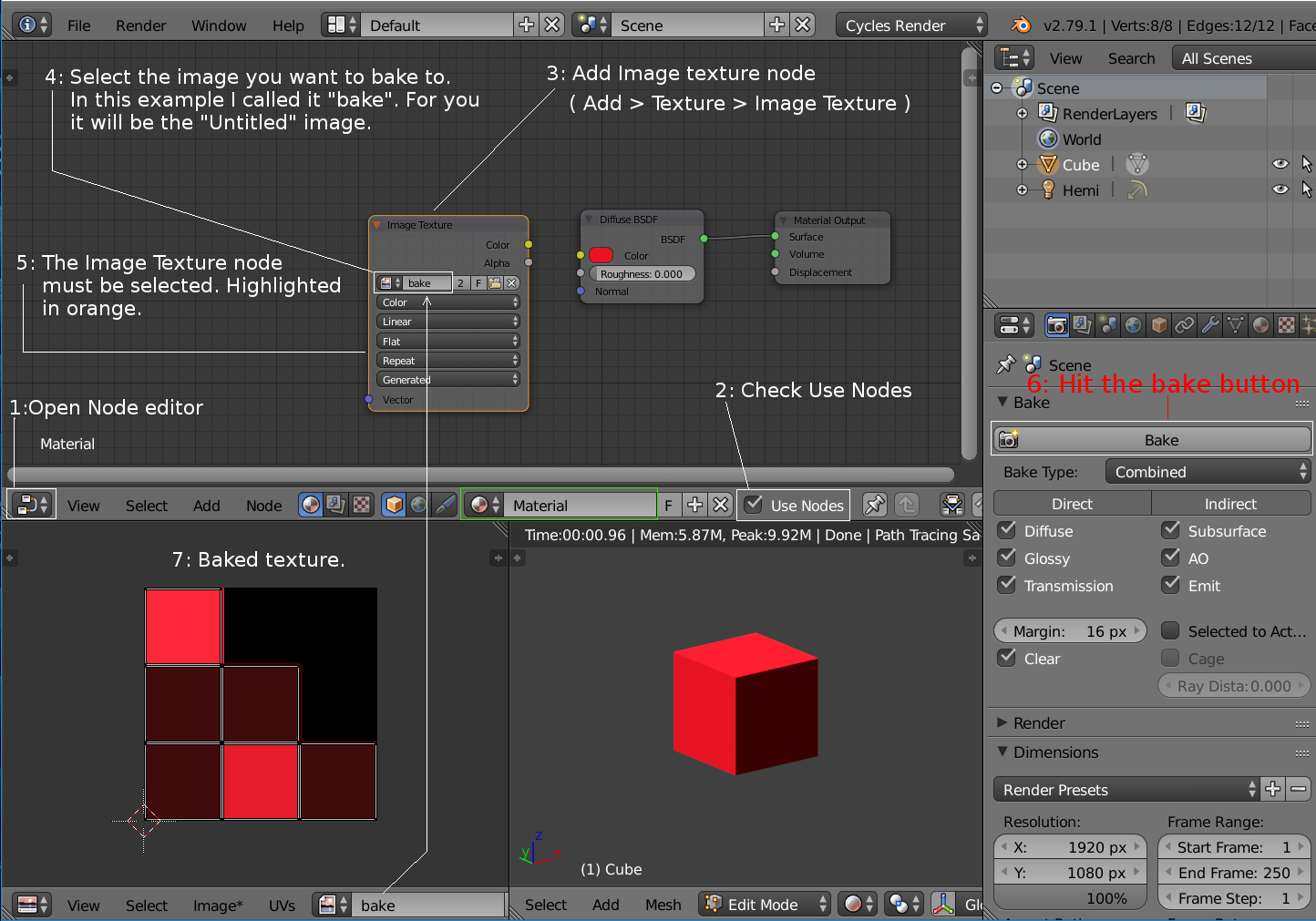The height and width of the screenshot is (921, 1316).
Task: Uncheck the AO bake pass
Action: [1171, 558]
